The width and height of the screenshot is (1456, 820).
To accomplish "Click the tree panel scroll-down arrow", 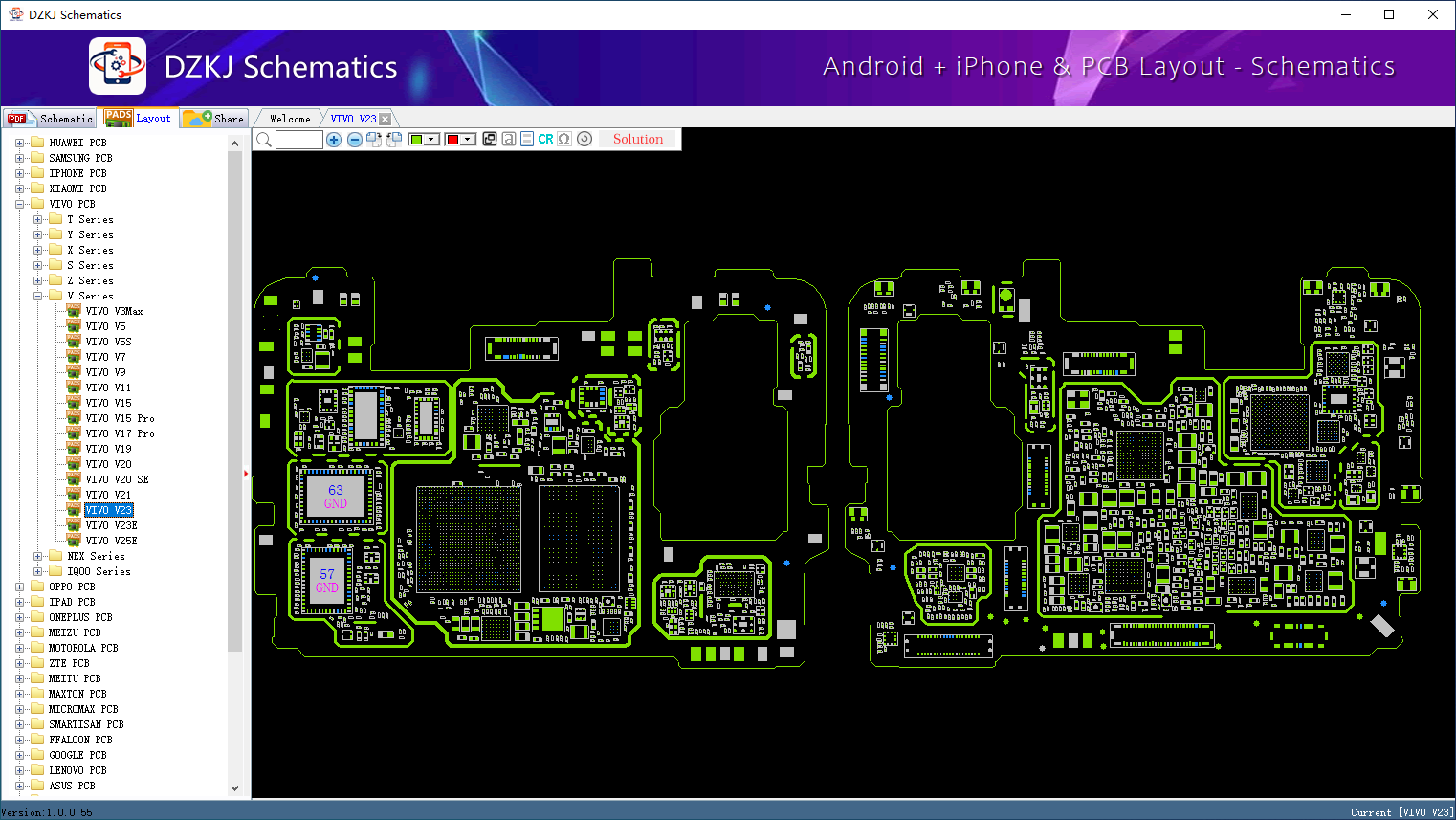I will (x=235, y=788).
